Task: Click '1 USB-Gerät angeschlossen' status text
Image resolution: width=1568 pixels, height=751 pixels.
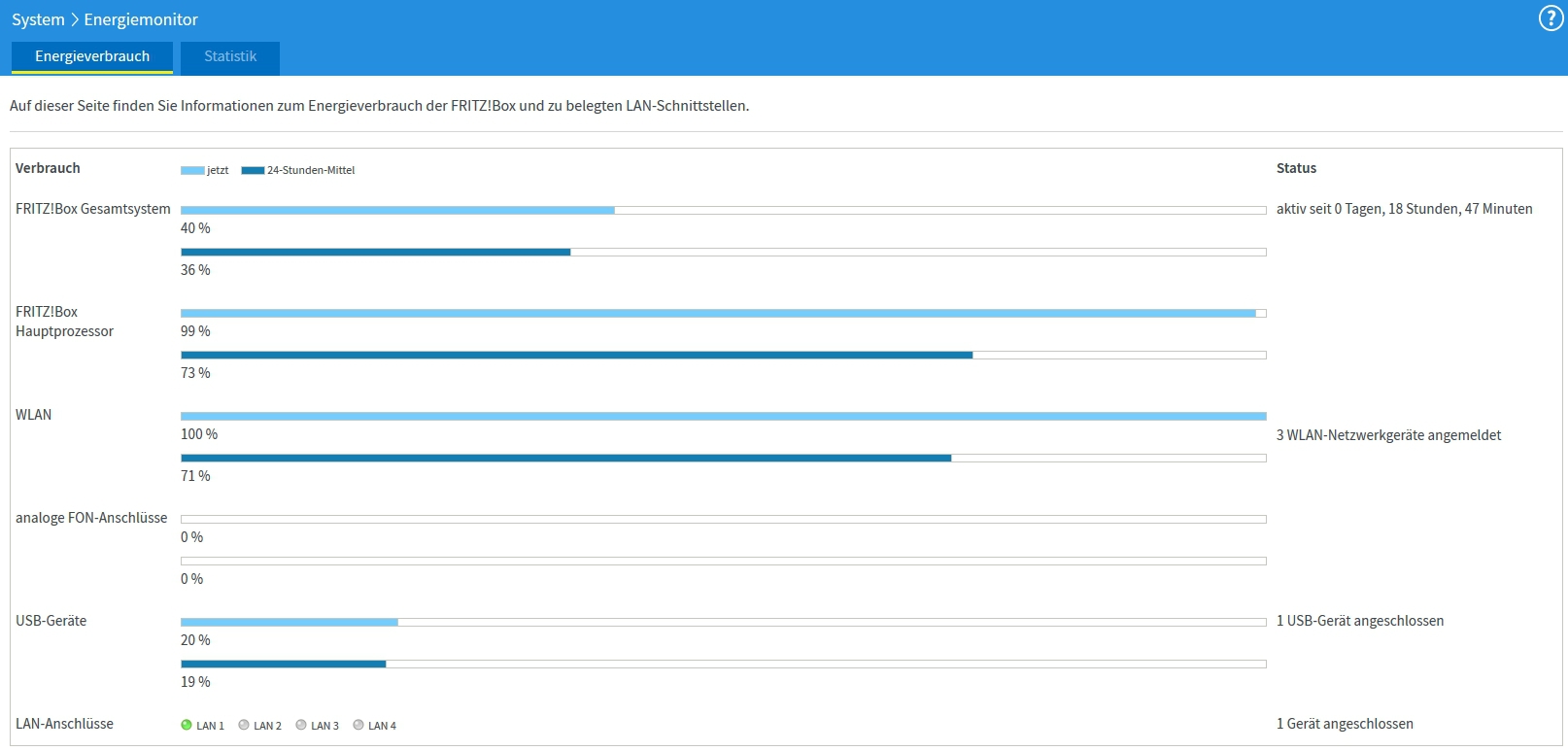Action: pos(1359,621)
